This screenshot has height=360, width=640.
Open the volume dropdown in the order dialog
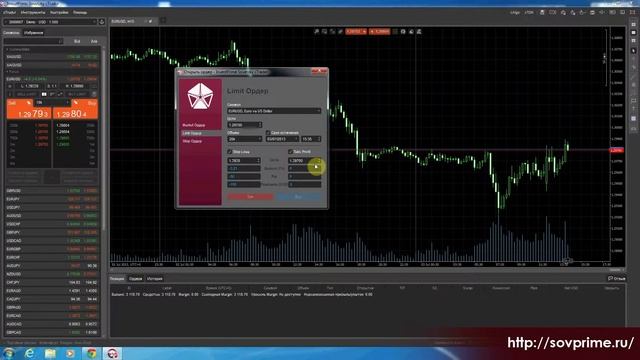tap(244, 139)
